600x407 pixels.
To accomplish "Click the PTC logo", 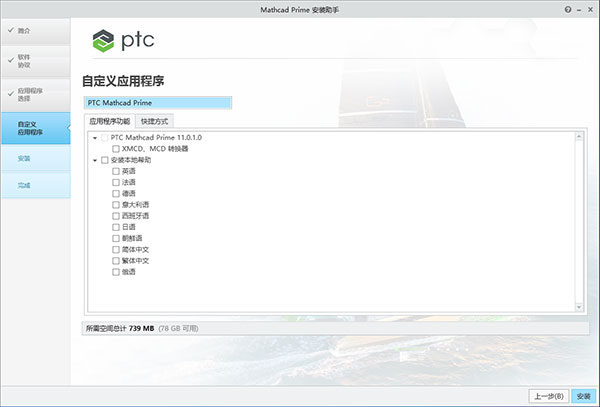I will (x=123, y=41).
